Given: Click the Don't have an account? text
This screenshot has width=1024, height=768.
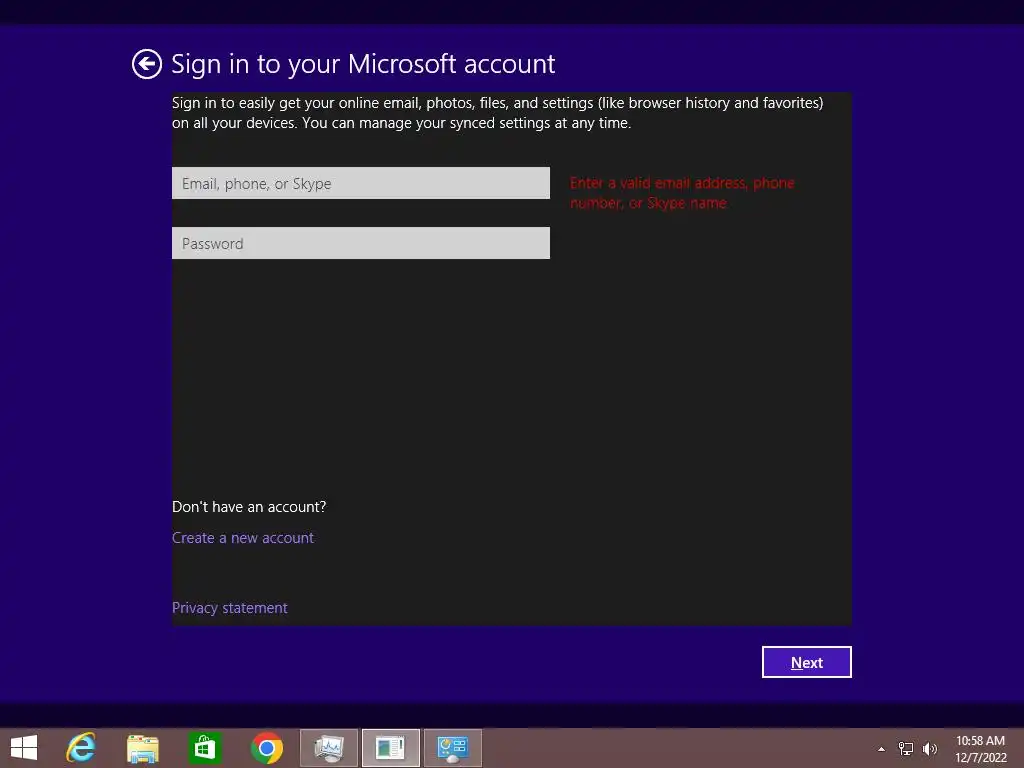Looking at the screenshot, I should tap(249, 507).
